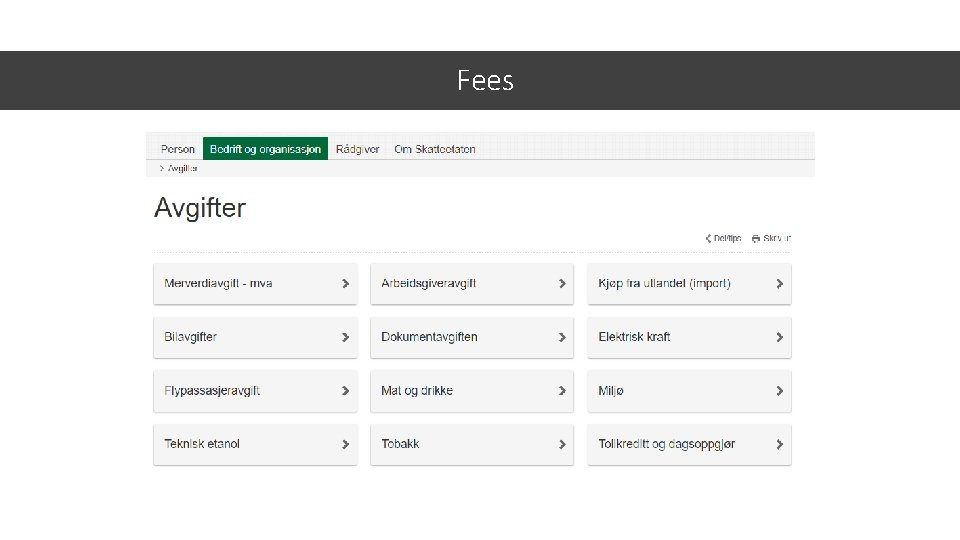The image size is (960, 540).
Task: Expand the Miljø category arrow
Action: tap(779, 391)
